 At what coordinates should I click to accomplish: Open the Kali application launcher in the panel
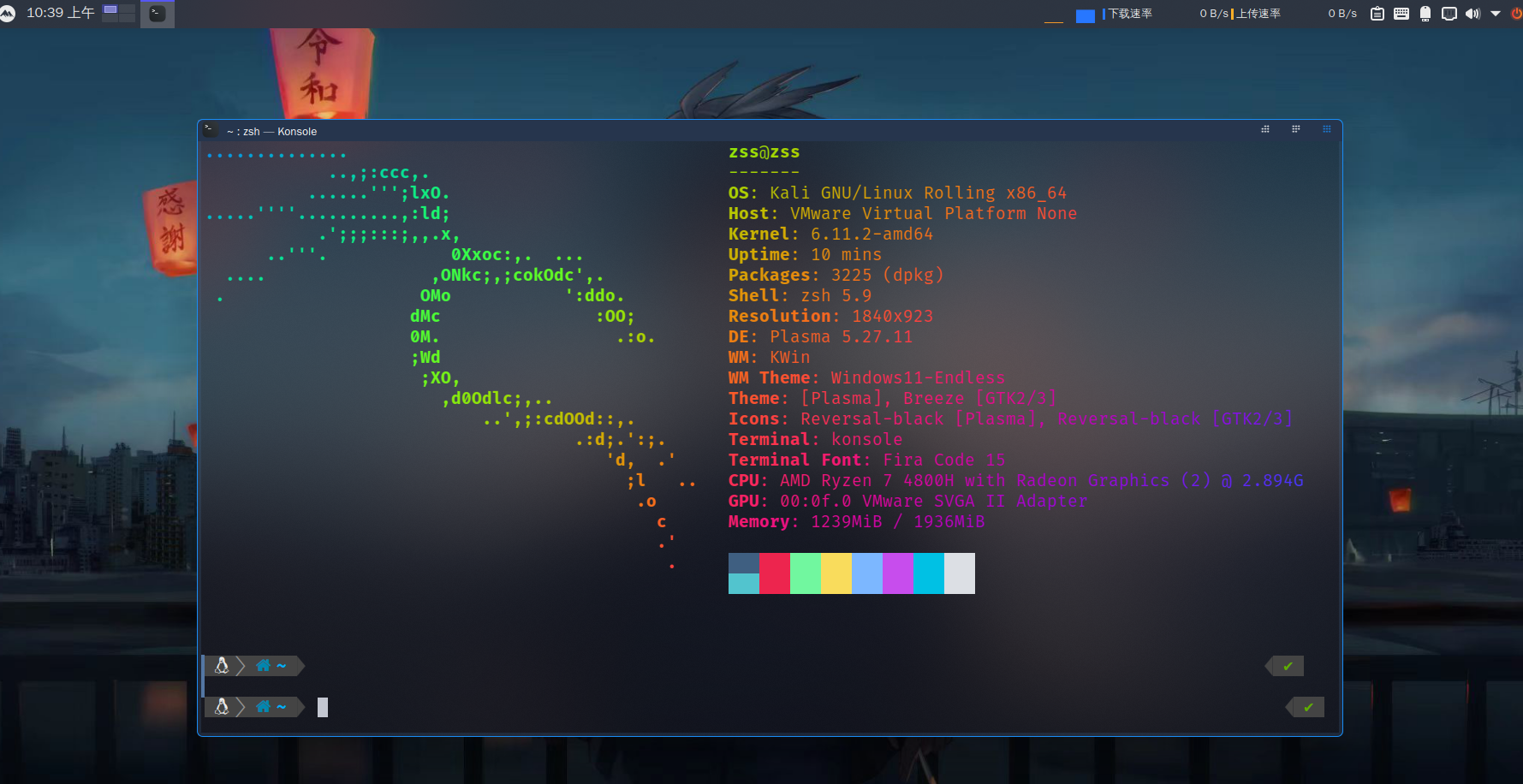(10, 13)
